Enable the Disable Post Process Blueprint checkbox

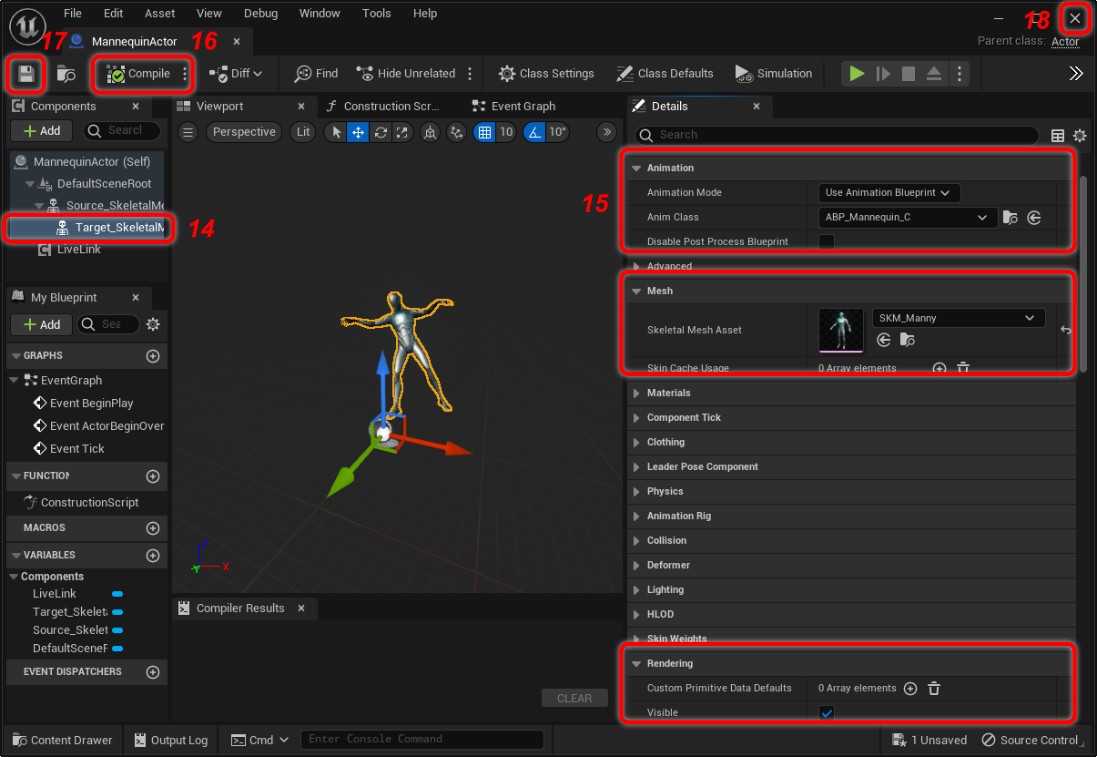(x=827, y=241)
